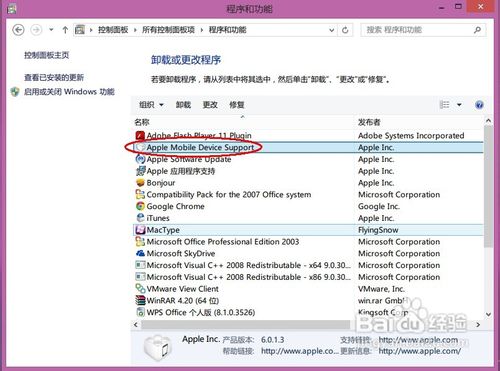Screen dimensions: 500x371
Task: Click the search magnifier icon
Action: click(478, 30)
